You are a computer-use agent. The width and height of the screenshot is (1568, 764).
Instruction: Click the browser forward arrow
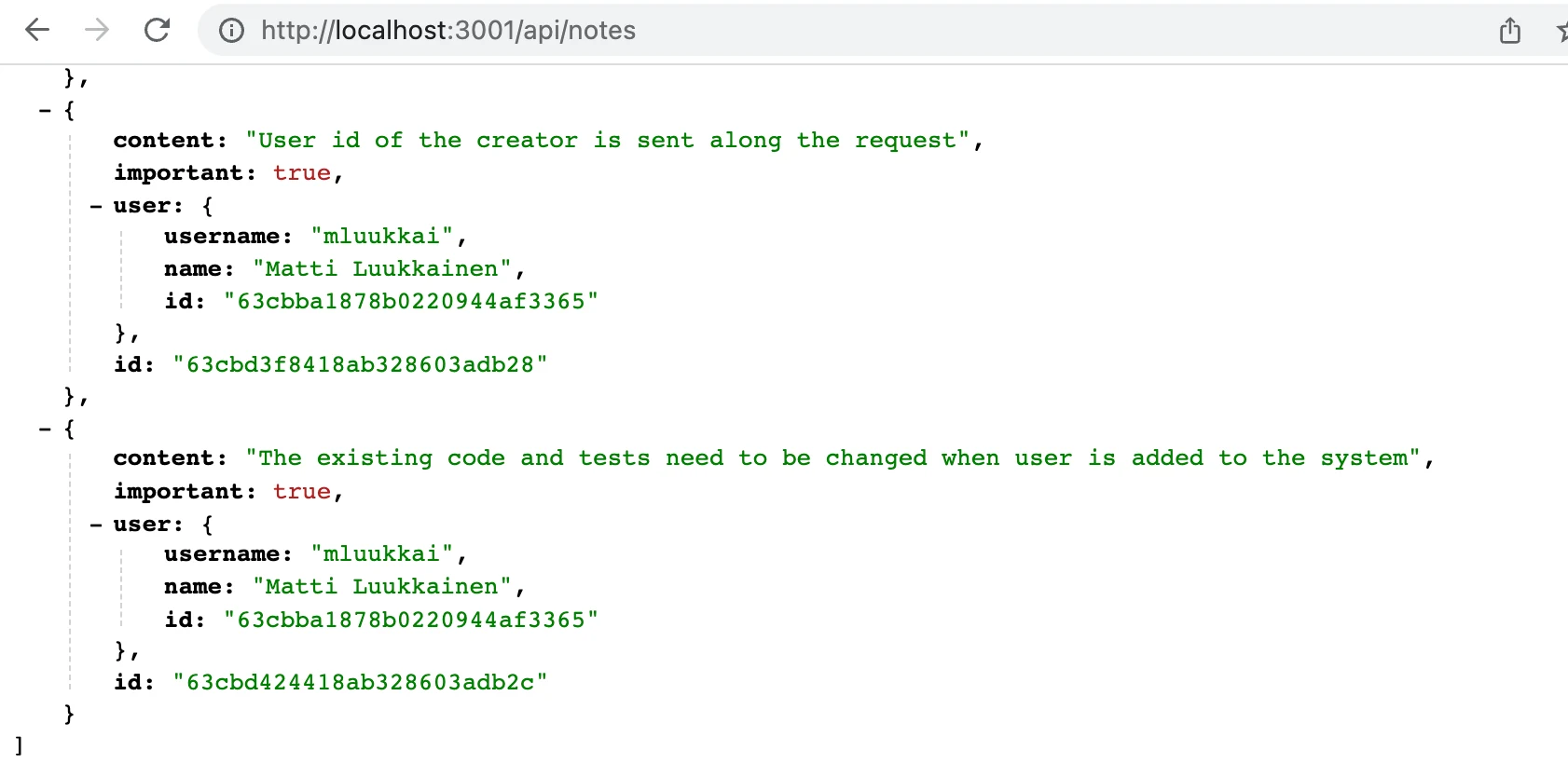pos(97,31)
